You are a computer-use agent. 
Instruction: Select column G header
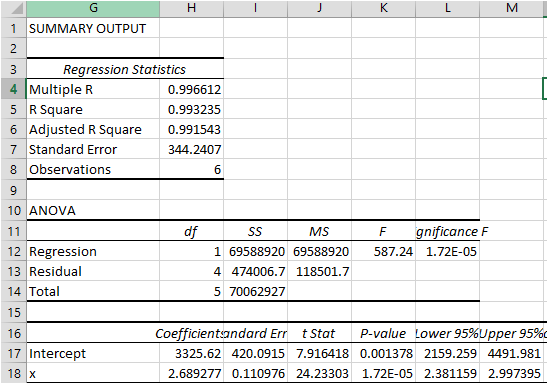point(93,8)
